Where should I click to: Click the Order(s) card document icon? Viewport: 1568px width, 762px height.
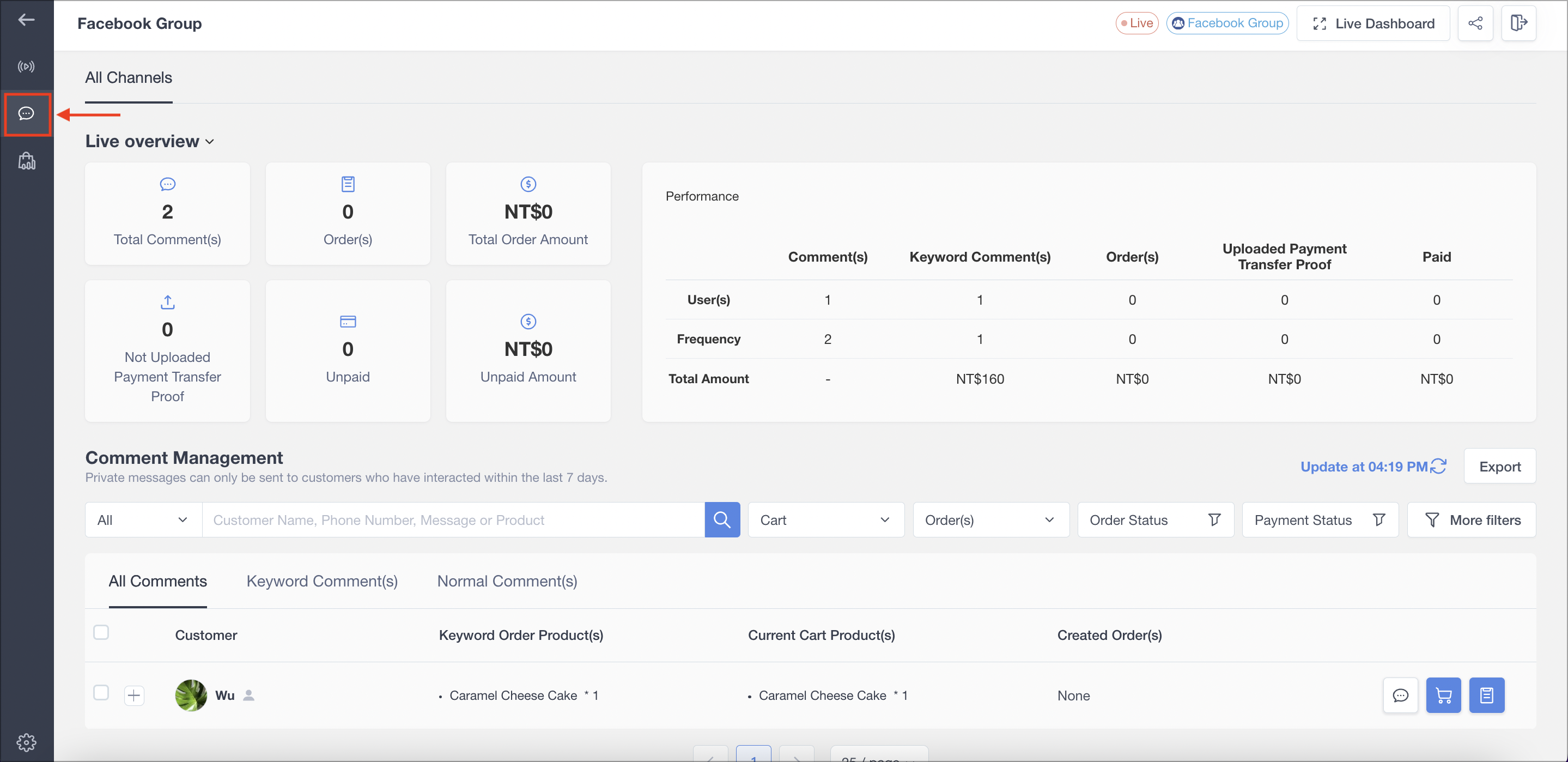click(x=348, y=184)
